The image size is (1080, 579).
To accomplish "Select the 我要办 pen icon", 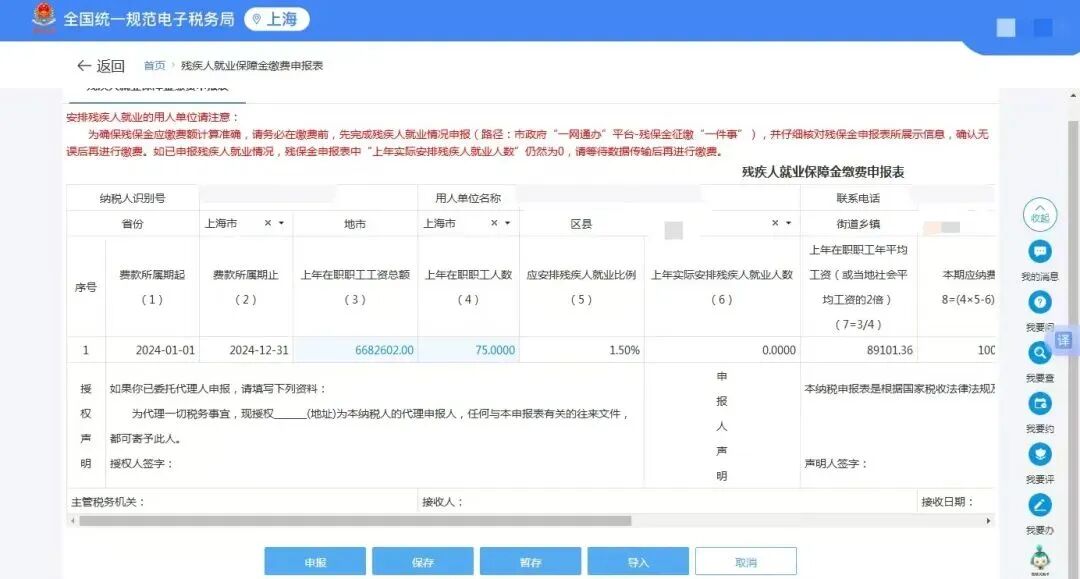I will coord(1038,507).
